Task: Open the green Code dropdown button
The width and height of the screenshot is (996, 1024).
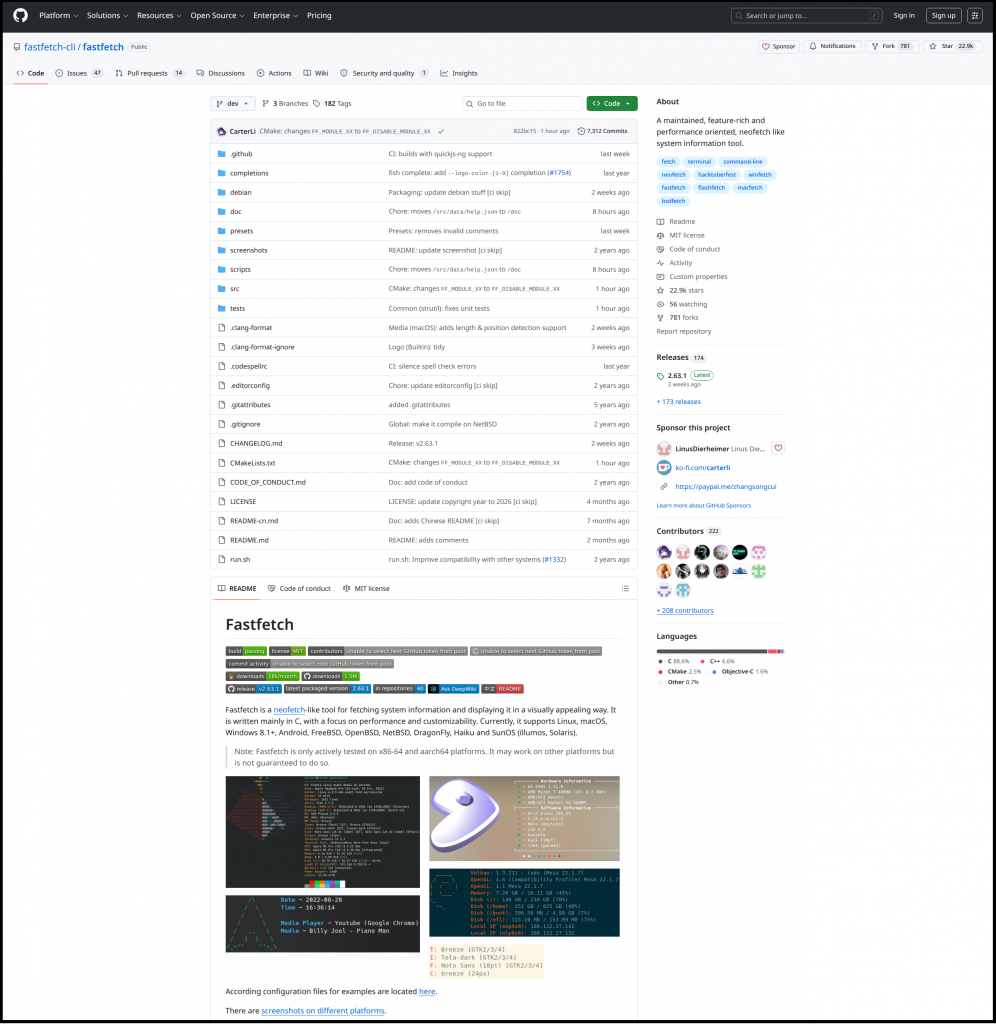Action: coord(611,103)
